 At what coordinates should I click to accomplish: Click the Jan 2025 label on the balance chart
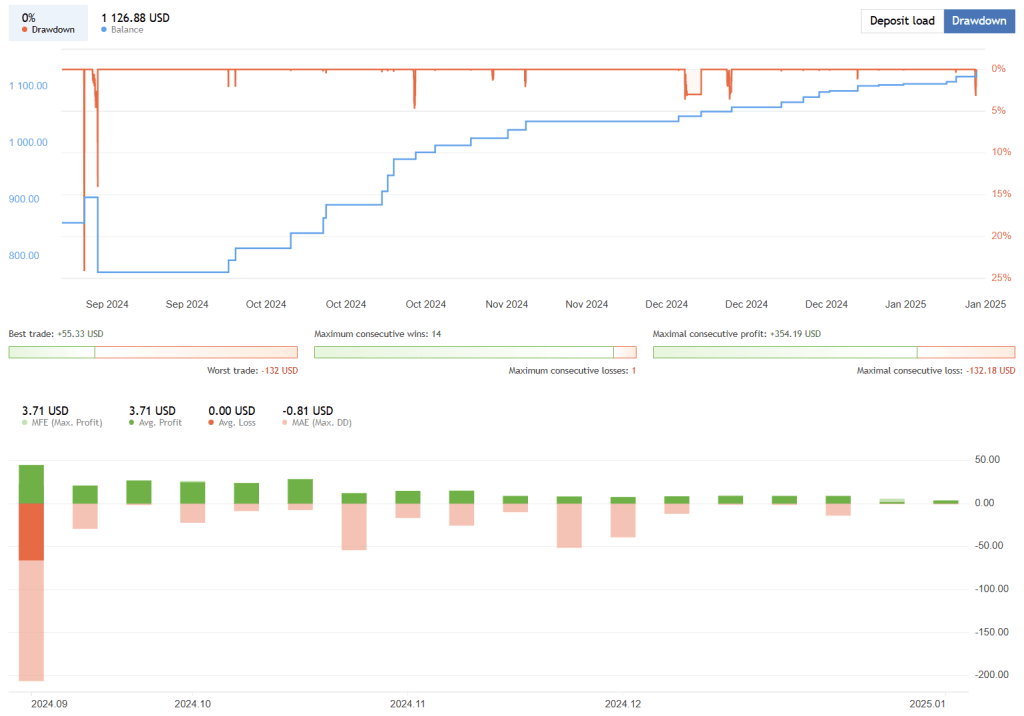[908, 304]
